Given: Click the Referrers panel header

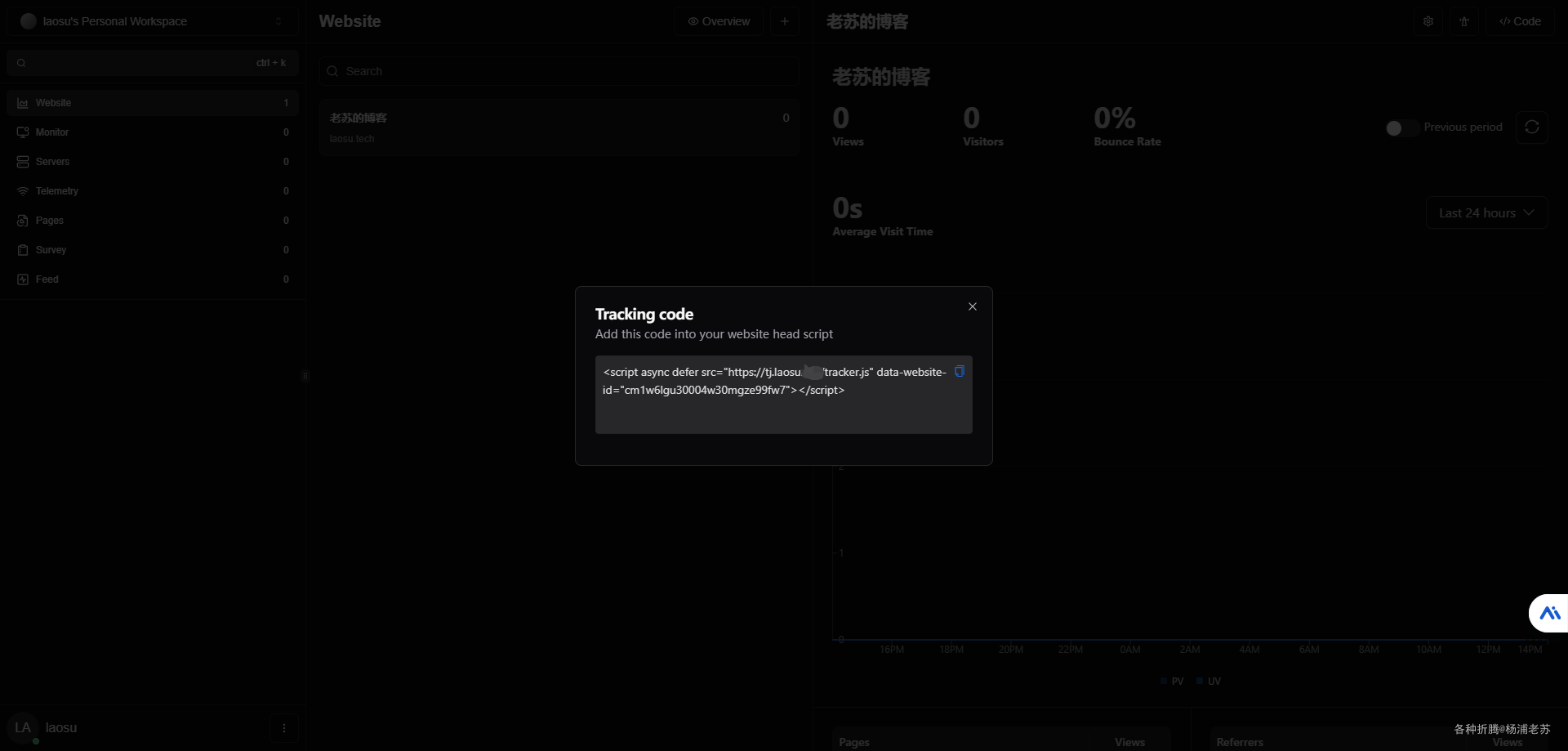Looking at the screenshot, I should click(1240, 742).
